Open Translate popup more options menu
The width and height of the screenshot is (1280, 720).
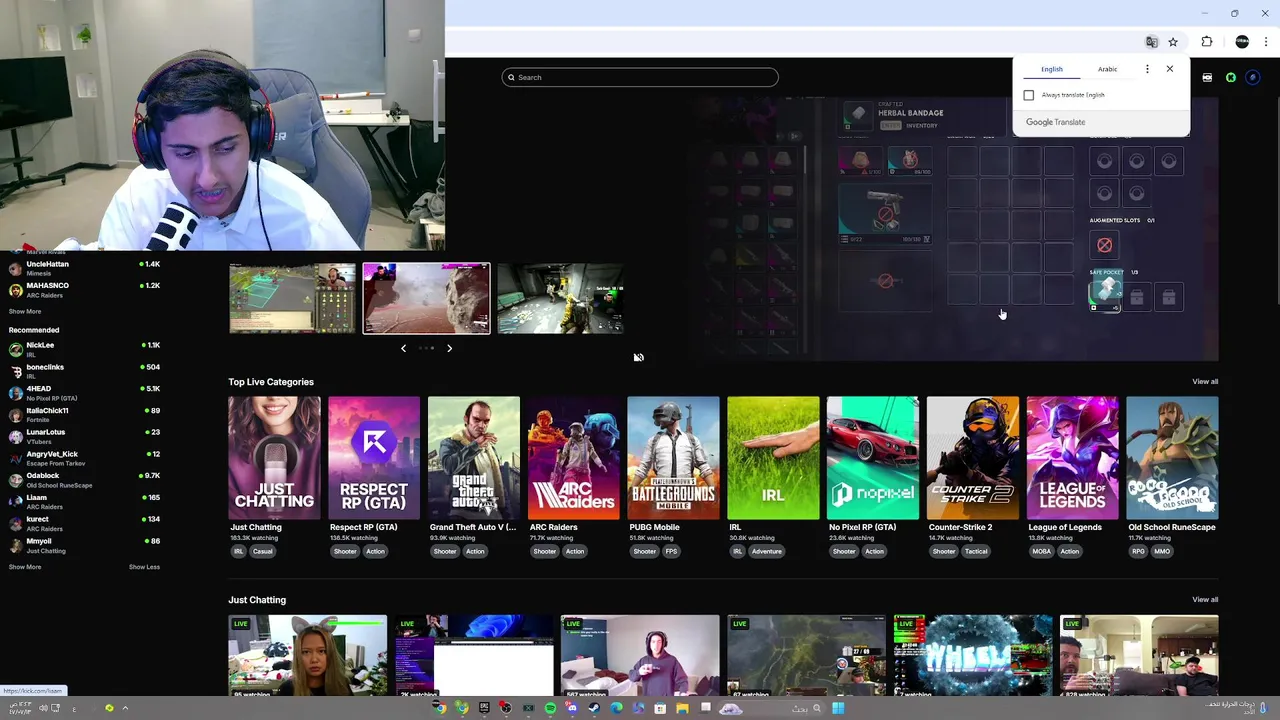pos(1147,69)
